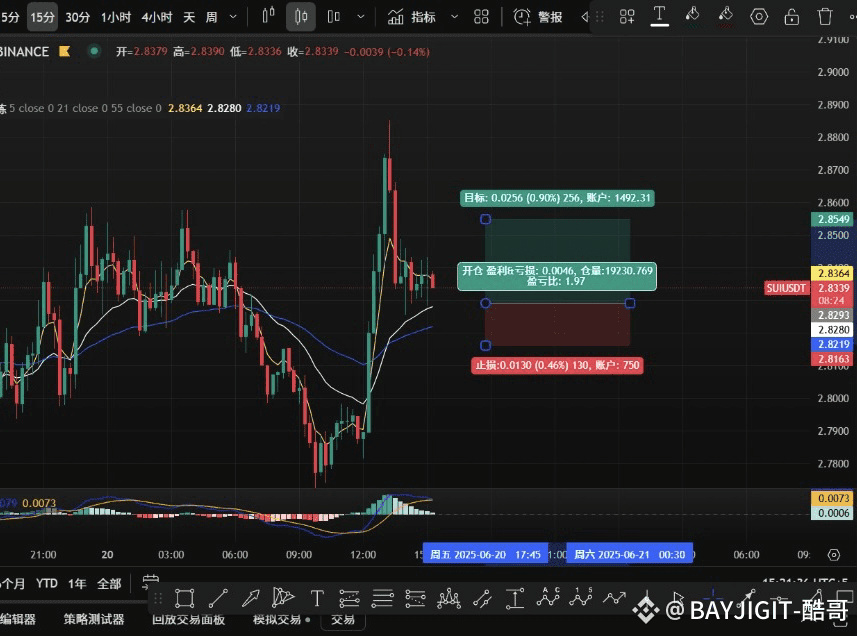Switch to 天 daily timeframe
Viewport: 857px width, 636px height.
189,17
